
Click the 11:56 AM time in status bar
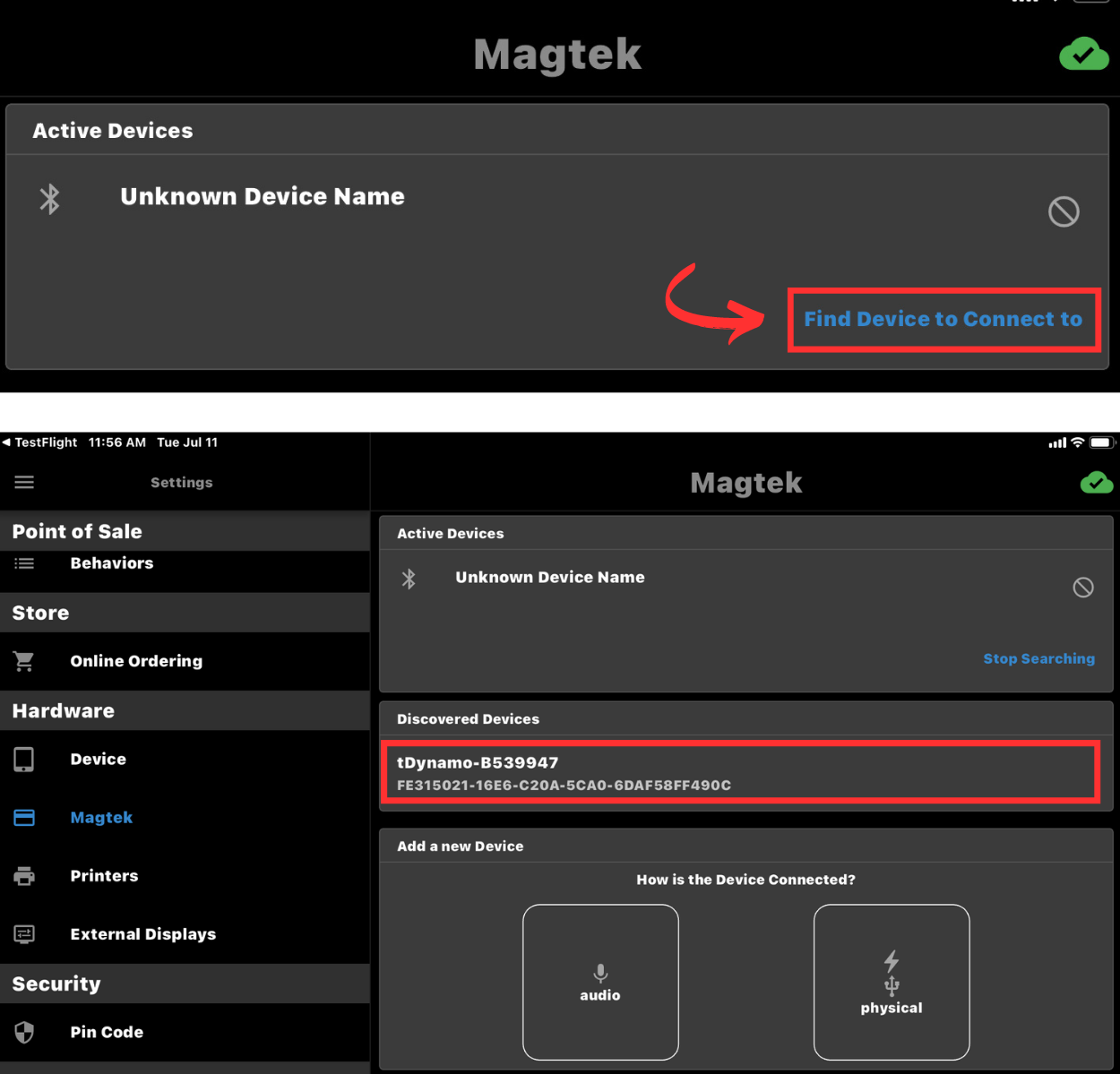point(117,442)
